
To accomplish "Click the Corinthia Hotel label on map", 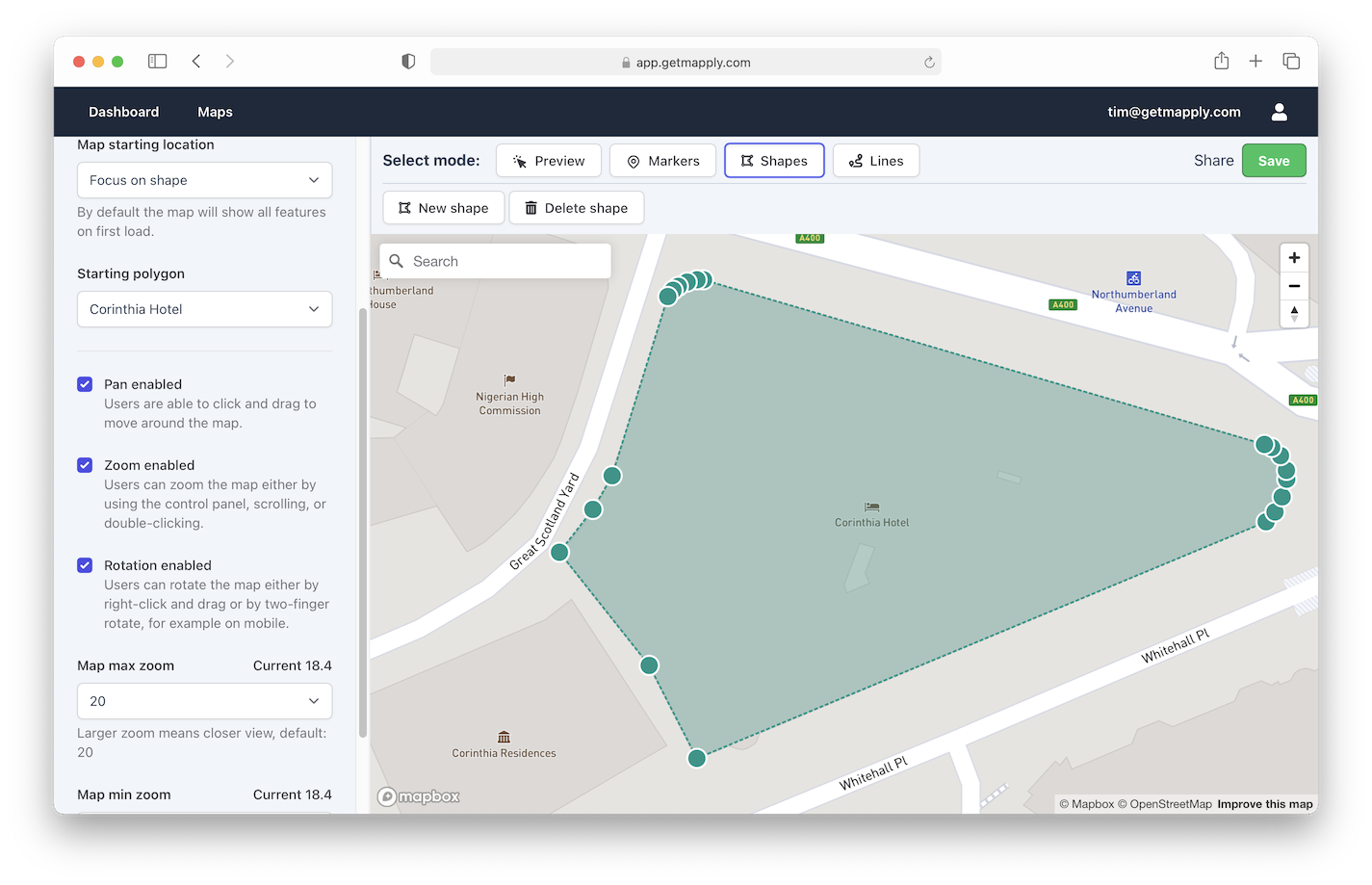I will (871, 523).
